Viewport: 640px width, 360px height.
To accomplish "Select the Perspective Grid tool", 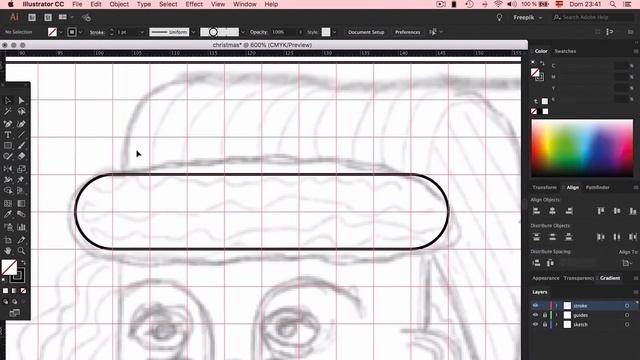I will coord(21,191).
